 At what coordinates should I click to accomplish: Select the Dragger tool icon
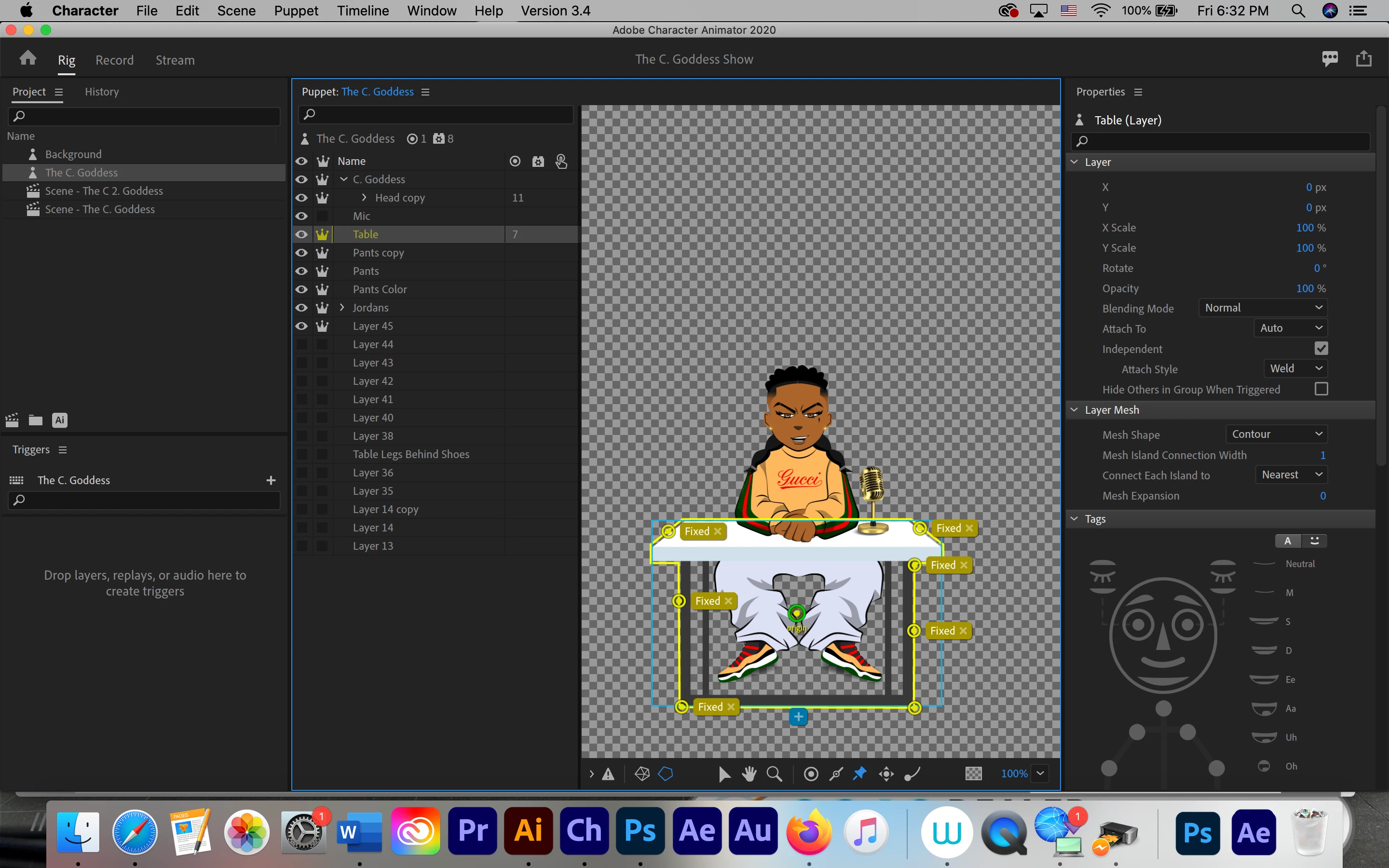[886, 774]
